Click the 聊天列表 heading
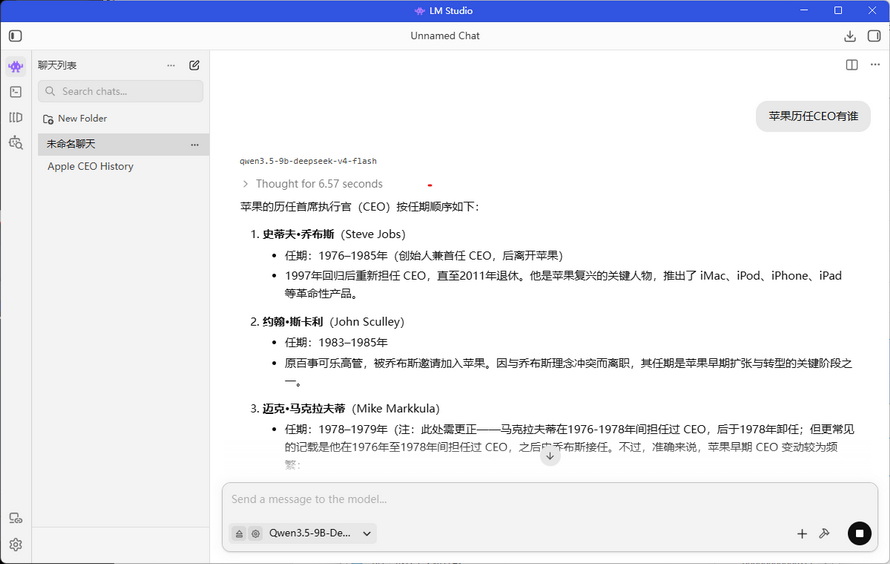 (57, 65)
